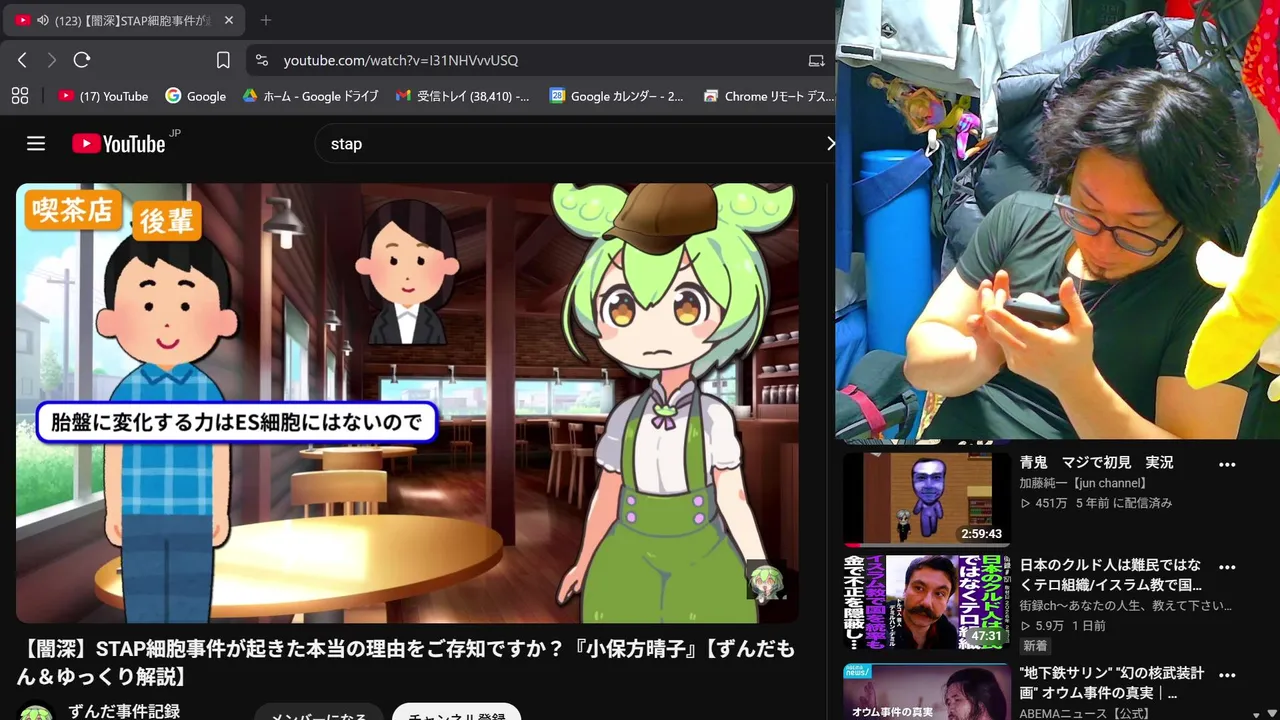Click the cast/screen icon in address bar
Screen dimensions: 1280x720
pyautogui.click(x=817, y=60)
